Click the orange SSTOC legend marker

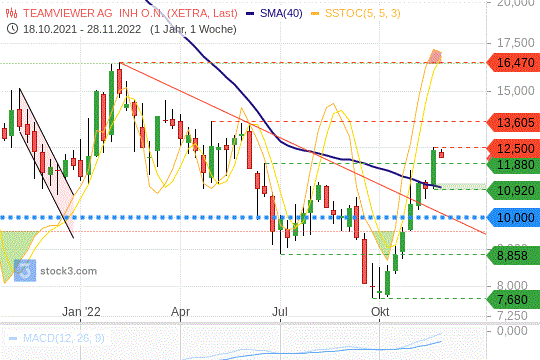(x=315, y=14)
